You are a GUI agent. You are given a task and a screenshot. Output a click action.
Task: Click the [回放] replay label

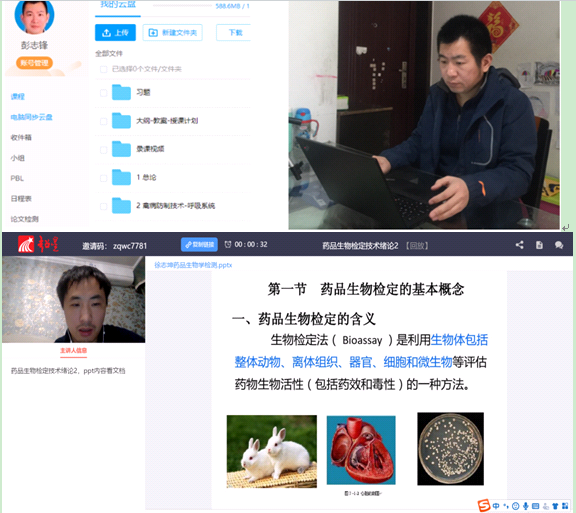click(417, 245)
